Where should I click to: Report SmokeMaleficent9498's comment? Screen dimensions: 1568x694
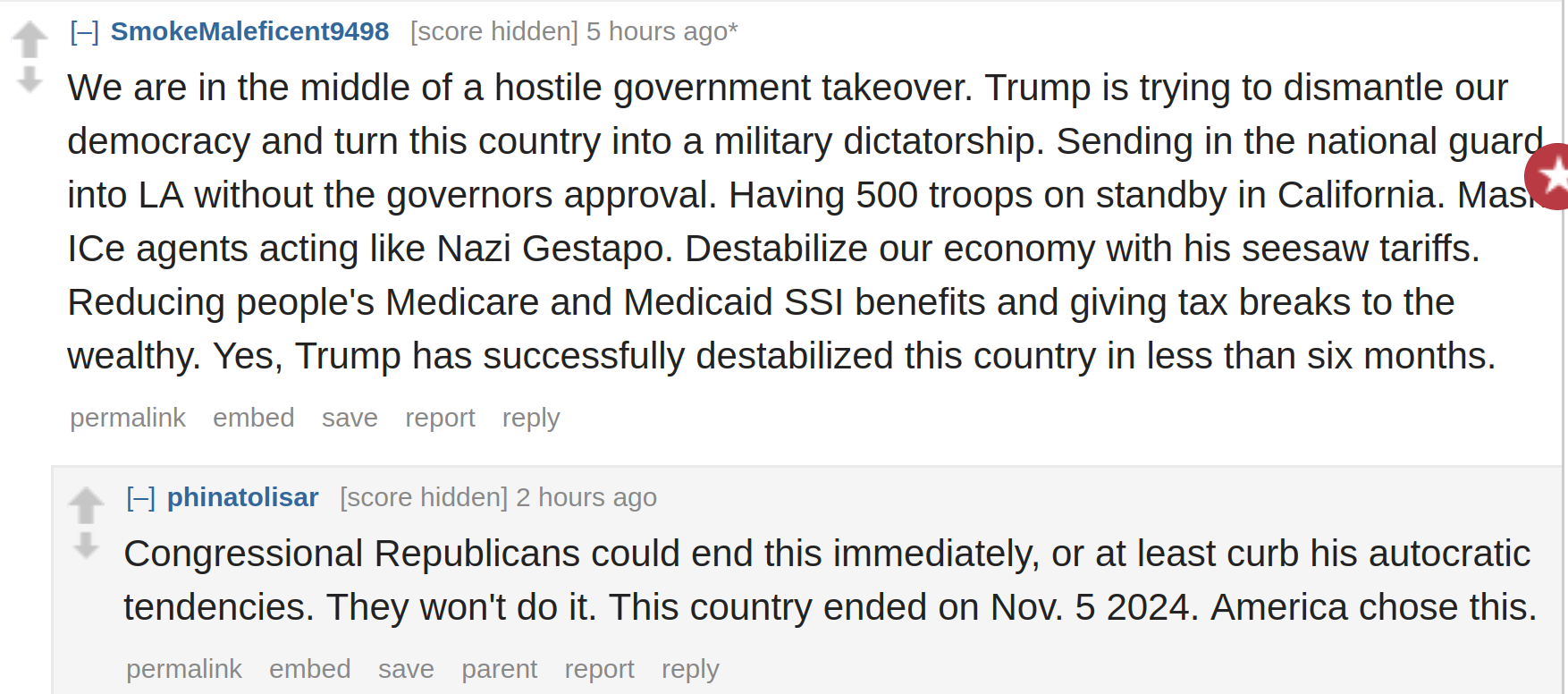pos(440,418)
